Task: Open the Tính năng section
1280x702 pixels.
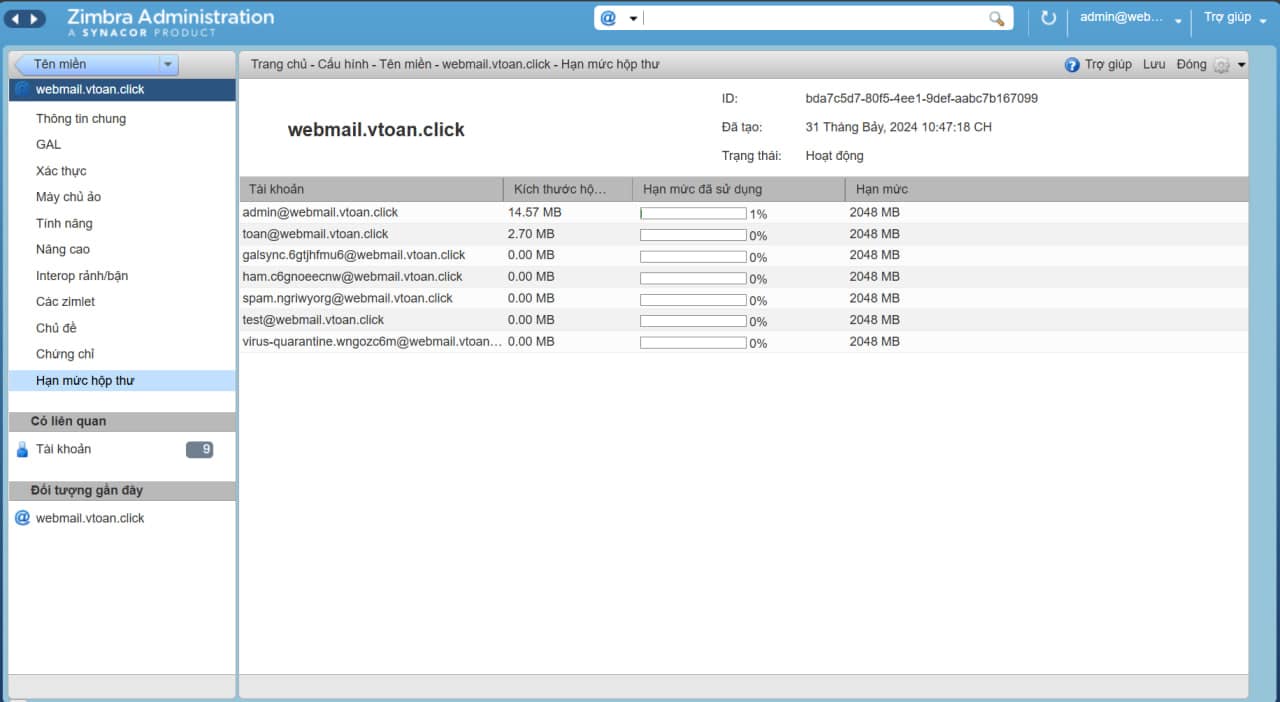Action: (x=64, y=223)
